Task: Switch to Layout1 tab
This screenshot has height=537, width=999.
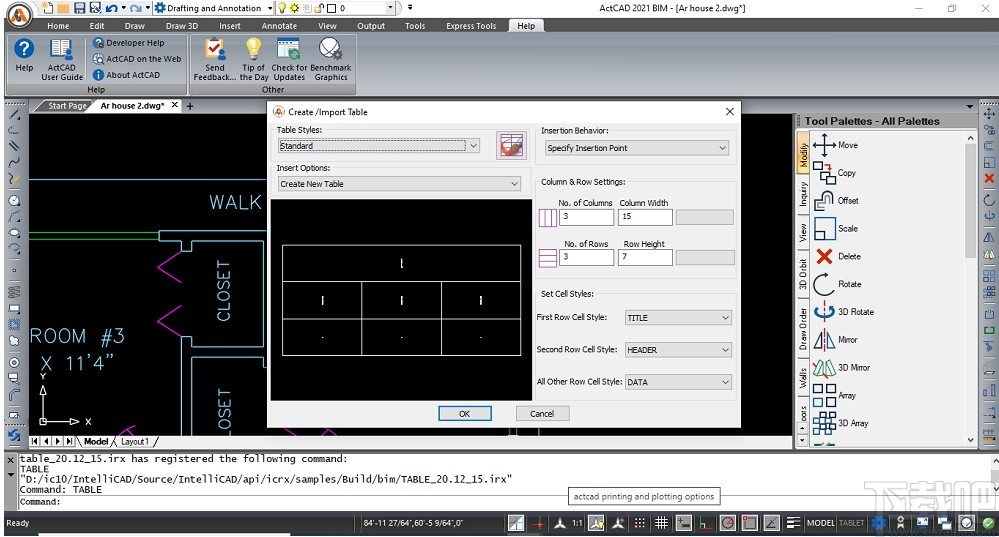Action: tap(135, 441)
